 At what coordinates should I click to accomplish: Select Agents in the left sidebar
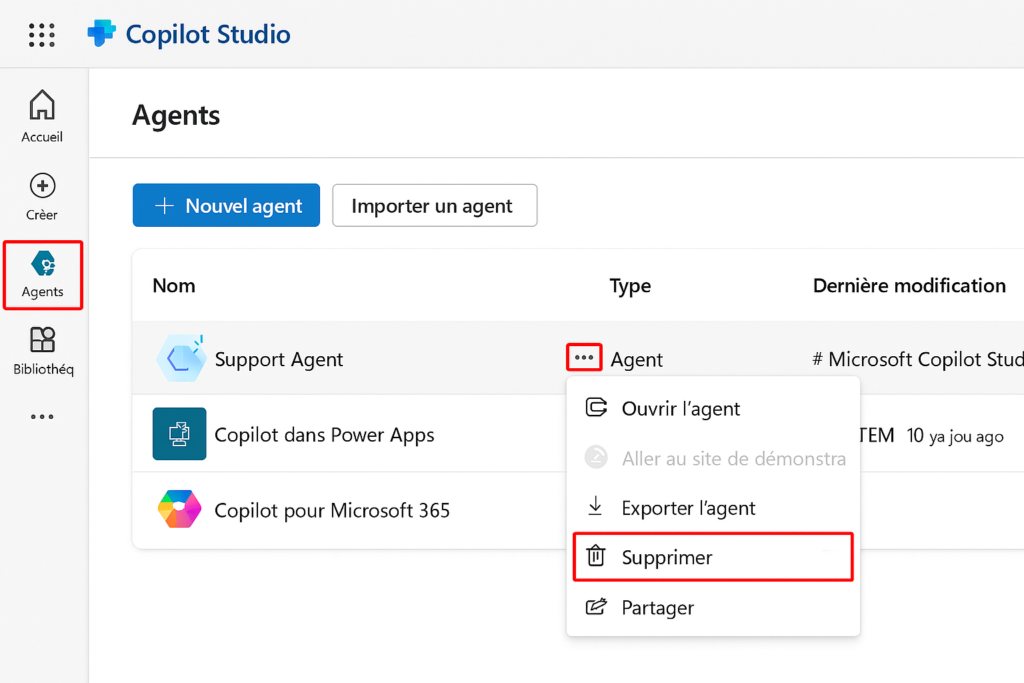coord(43,275)
